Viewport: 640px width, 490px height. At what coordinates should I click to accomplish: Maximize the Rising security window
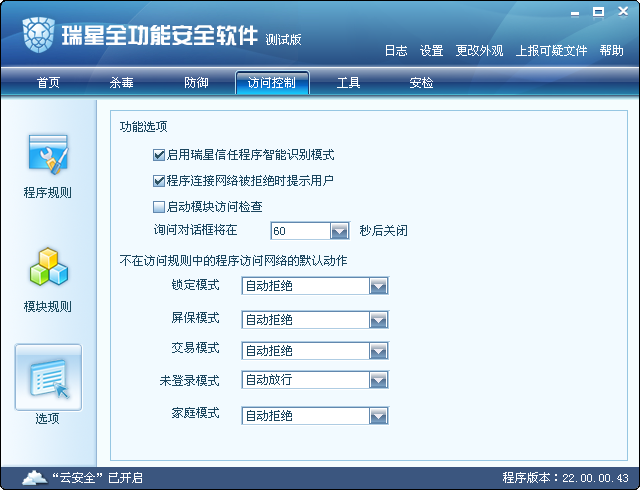[x=598, y=12]
